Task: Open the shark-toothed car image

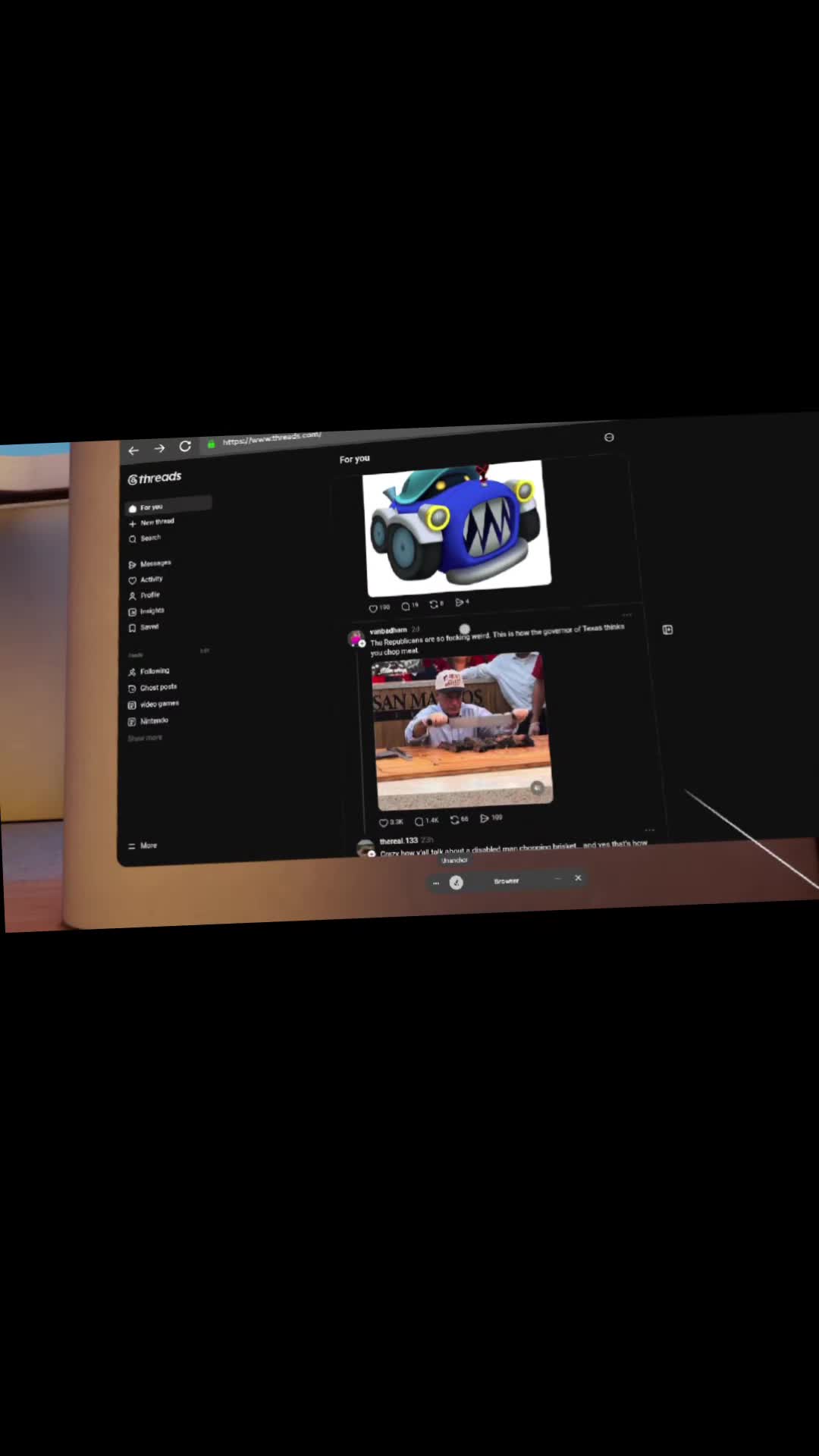Action: click(x=457, y=528)
